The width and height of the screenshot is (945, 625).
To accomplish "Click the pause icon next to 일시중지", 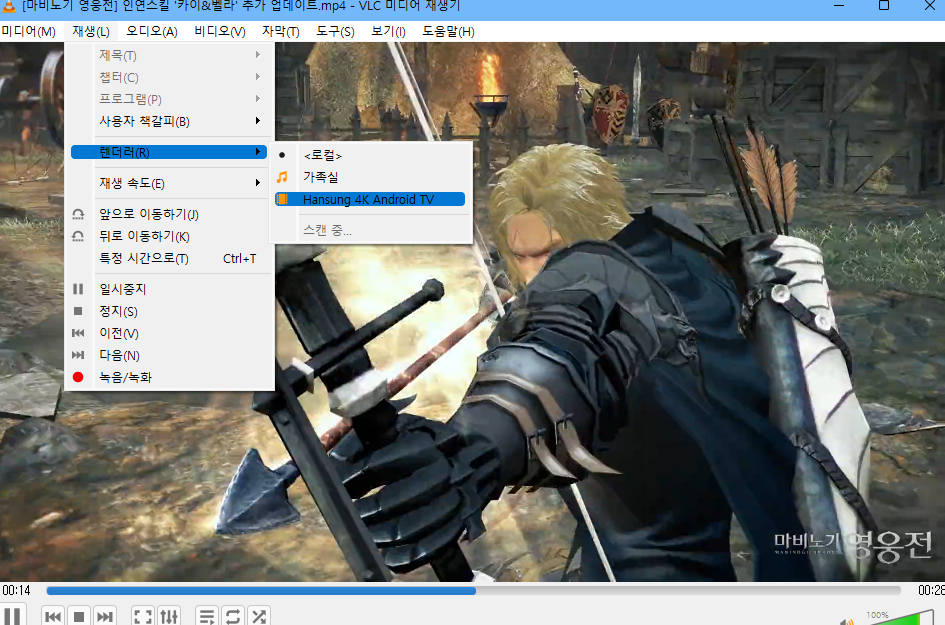I will tap(78, 289).
